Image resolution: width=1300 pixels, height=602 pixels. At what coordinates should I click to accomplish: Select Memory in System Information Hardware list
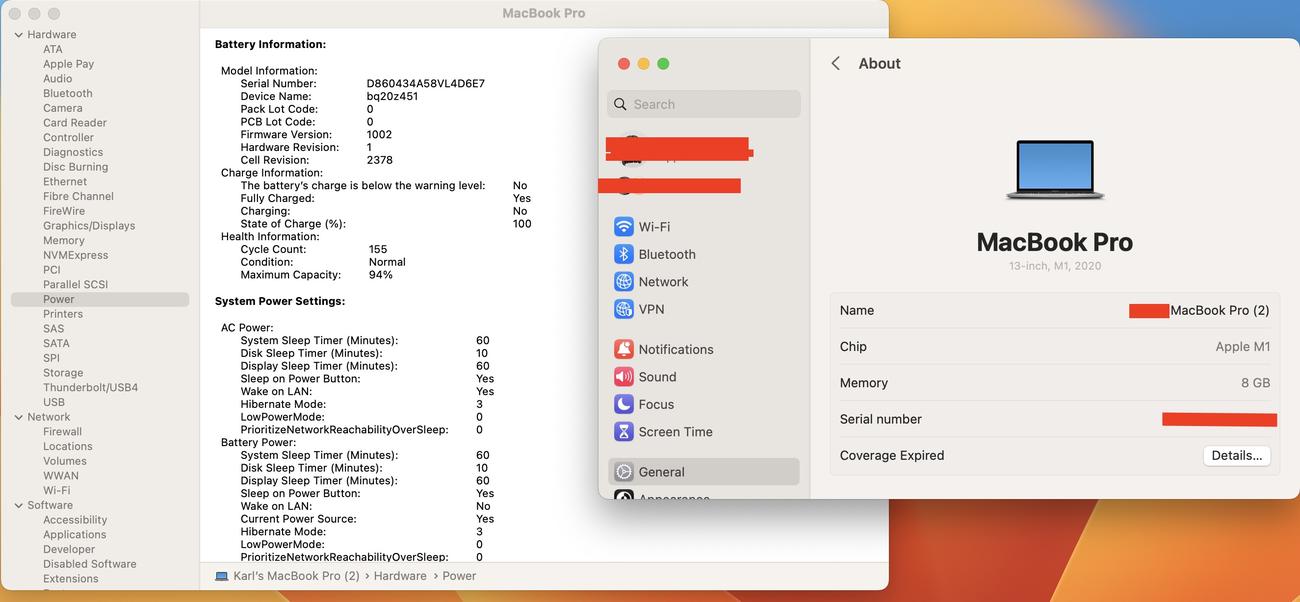[64, 240]
